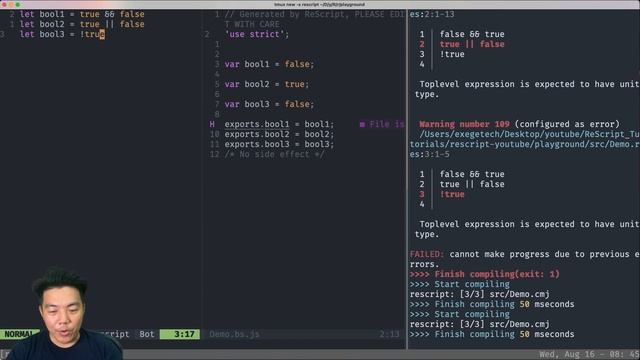Click the last '>>>> Finish compiling 50 mseconds' line
This screenshot has height=360, width=640.
492,334
